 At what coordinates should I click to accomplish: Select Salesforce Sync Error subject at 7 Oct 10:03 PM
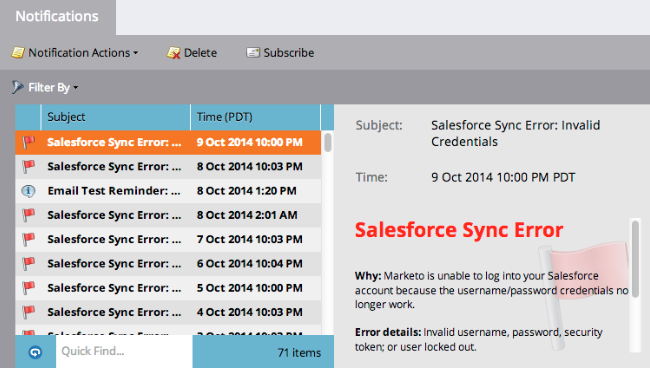[x=114, y=239]
